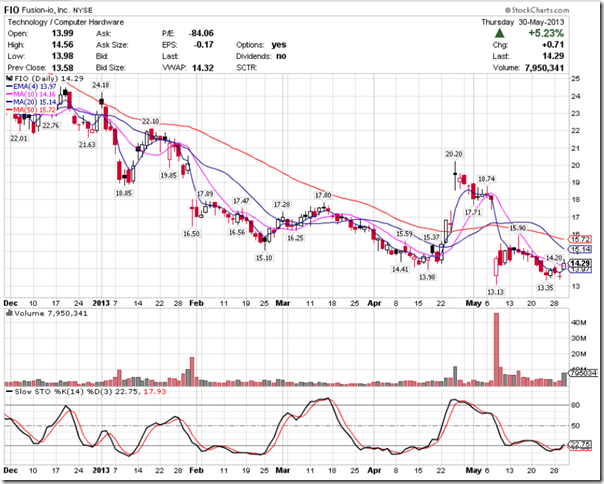
Task: Click header Volume value 7,950,341
Action: (x=544, y=68)
